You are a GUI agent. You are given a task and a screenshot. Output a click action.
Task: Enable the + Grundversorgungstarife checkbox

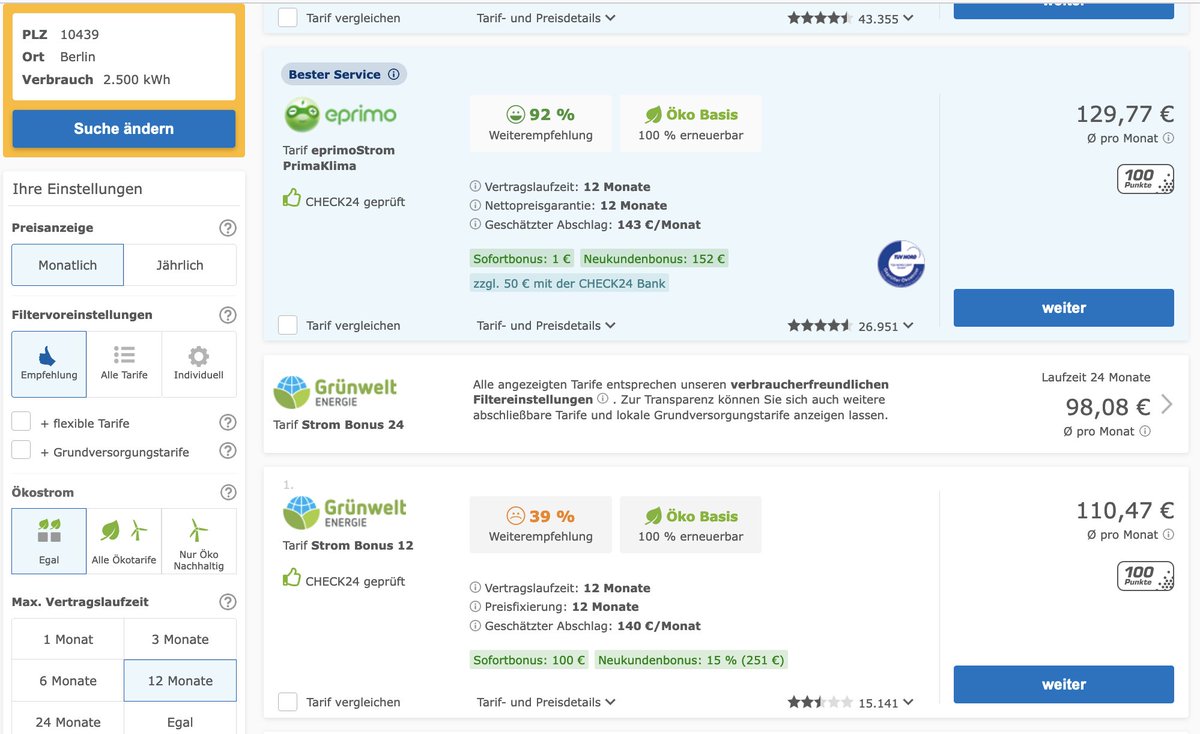point(21,451)
